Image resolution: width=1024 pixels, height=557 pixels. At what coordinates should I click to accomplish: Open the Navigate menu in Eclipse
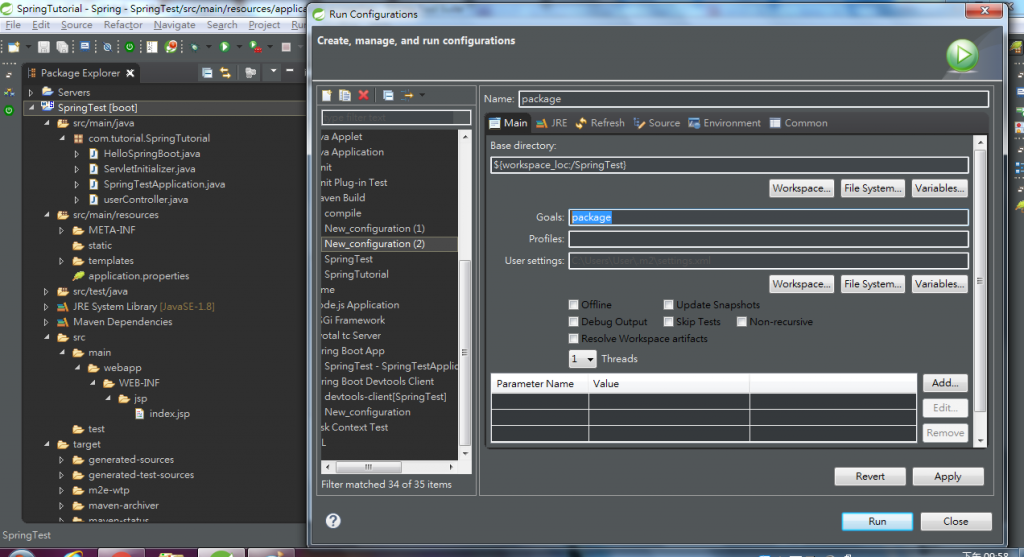(x=174, y=25)
